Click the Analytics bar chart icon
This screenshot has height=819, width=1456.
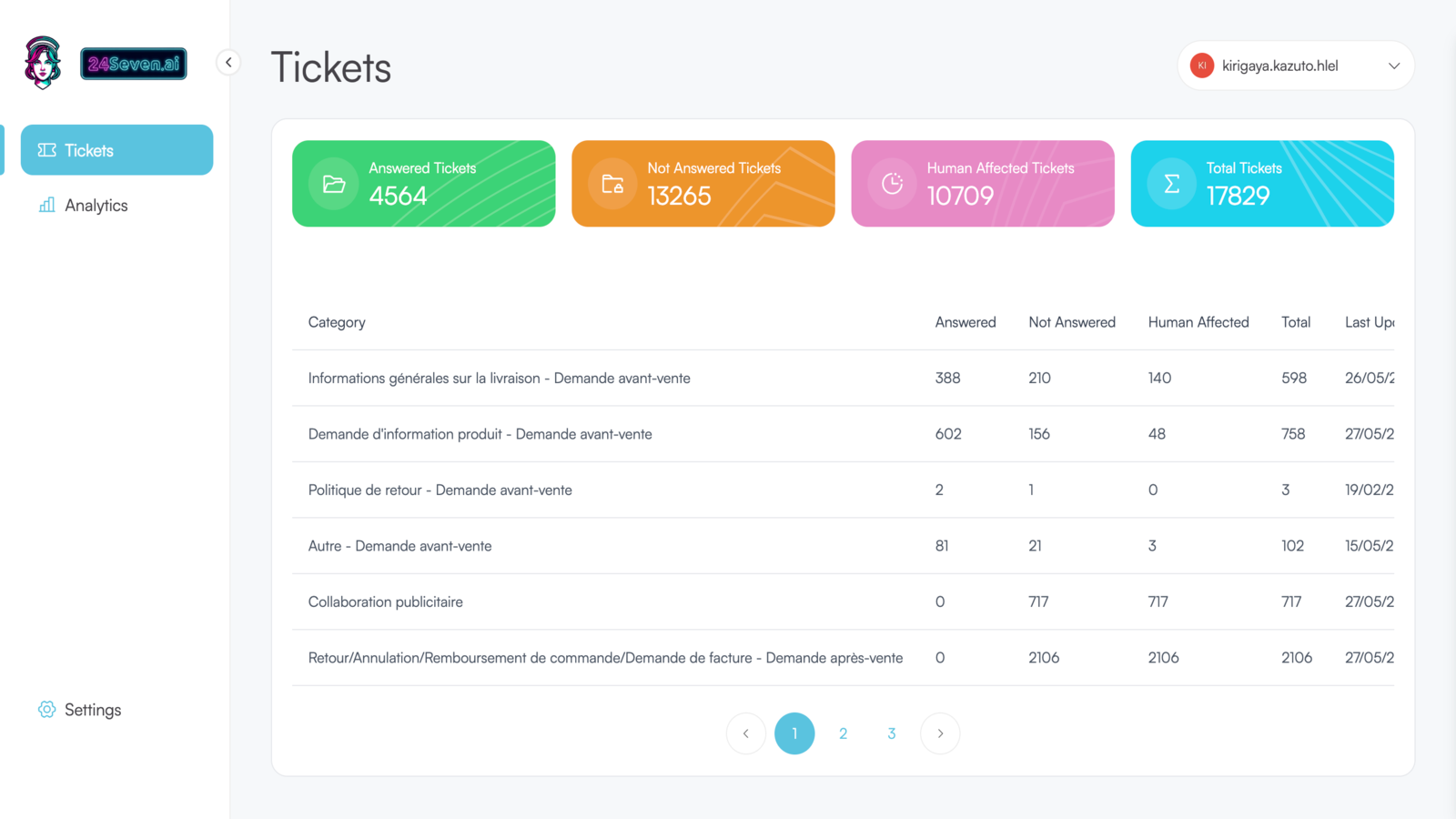(46, 206)
